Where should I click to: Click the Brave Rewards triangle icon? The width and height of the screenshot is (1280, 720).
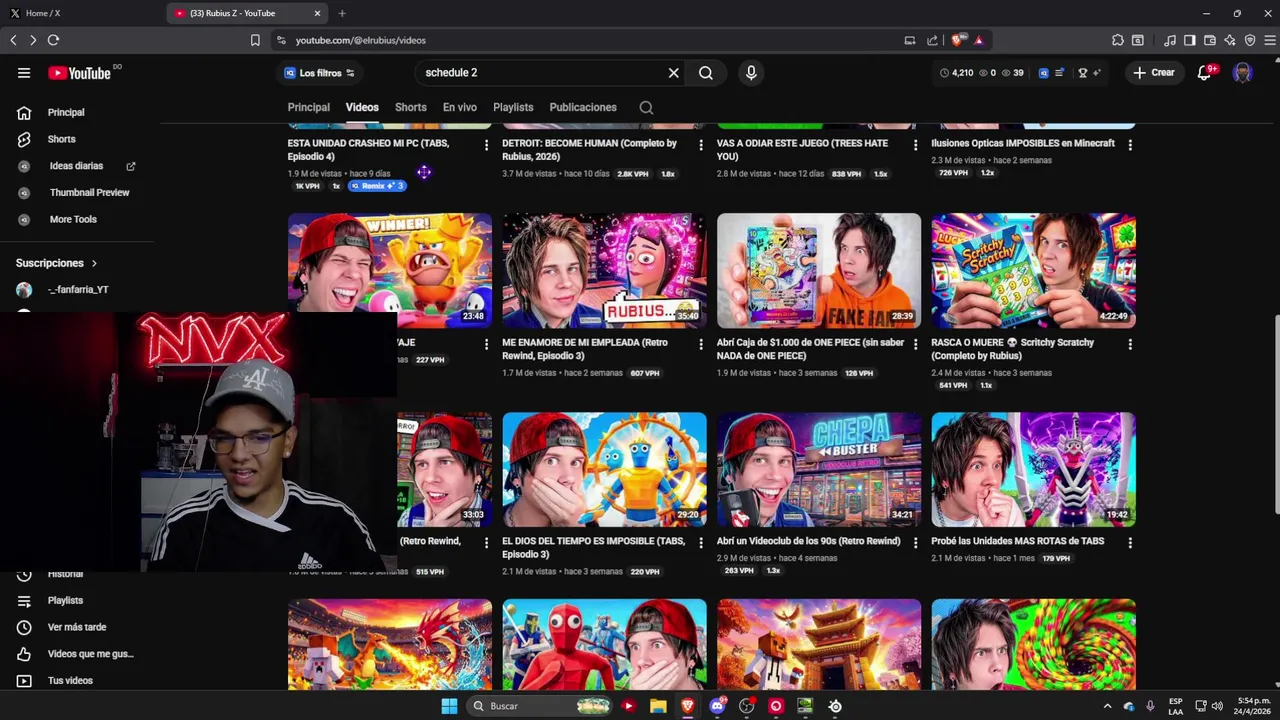tap(979, 40)
